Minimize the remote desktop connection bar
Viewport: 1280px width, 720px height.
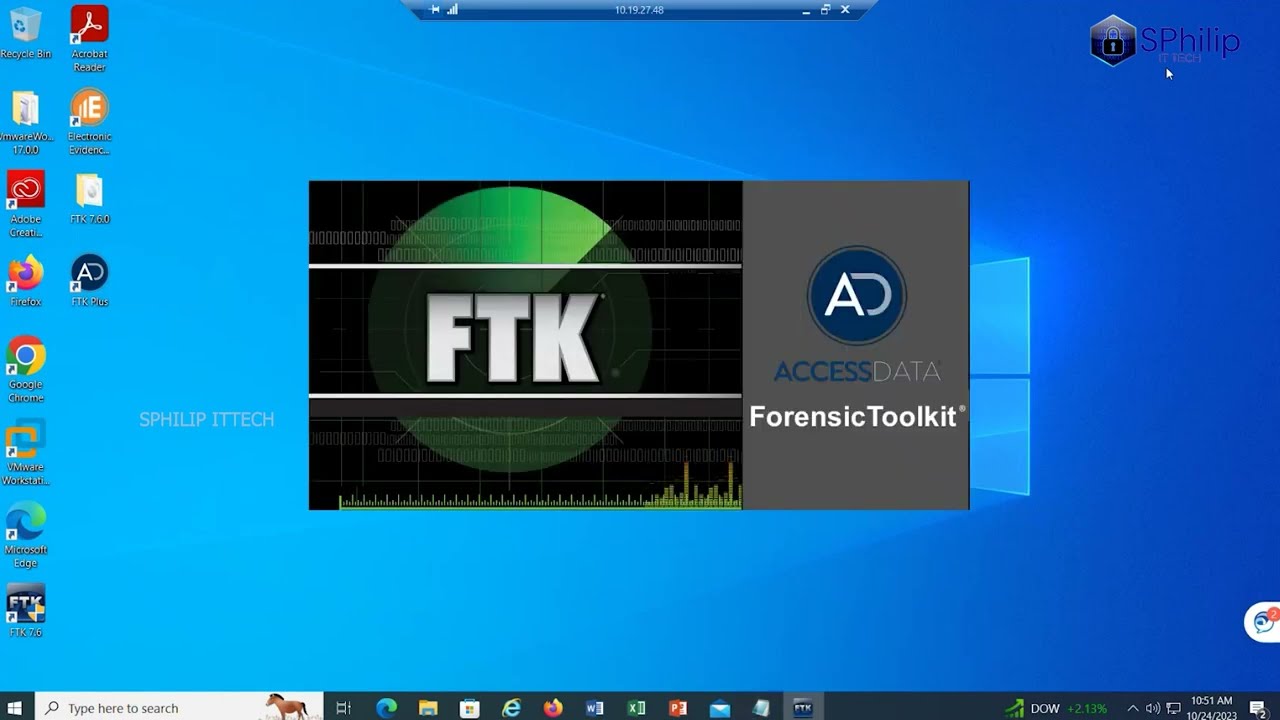(806, 9)
